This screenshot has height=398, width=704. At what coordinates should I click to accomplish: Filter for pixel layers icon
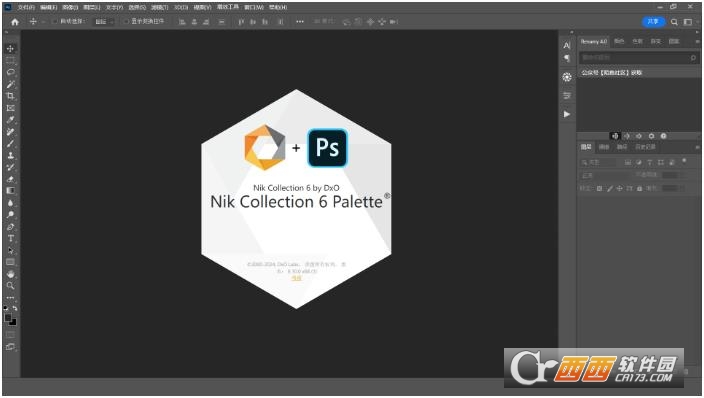[x=628, y=162]
